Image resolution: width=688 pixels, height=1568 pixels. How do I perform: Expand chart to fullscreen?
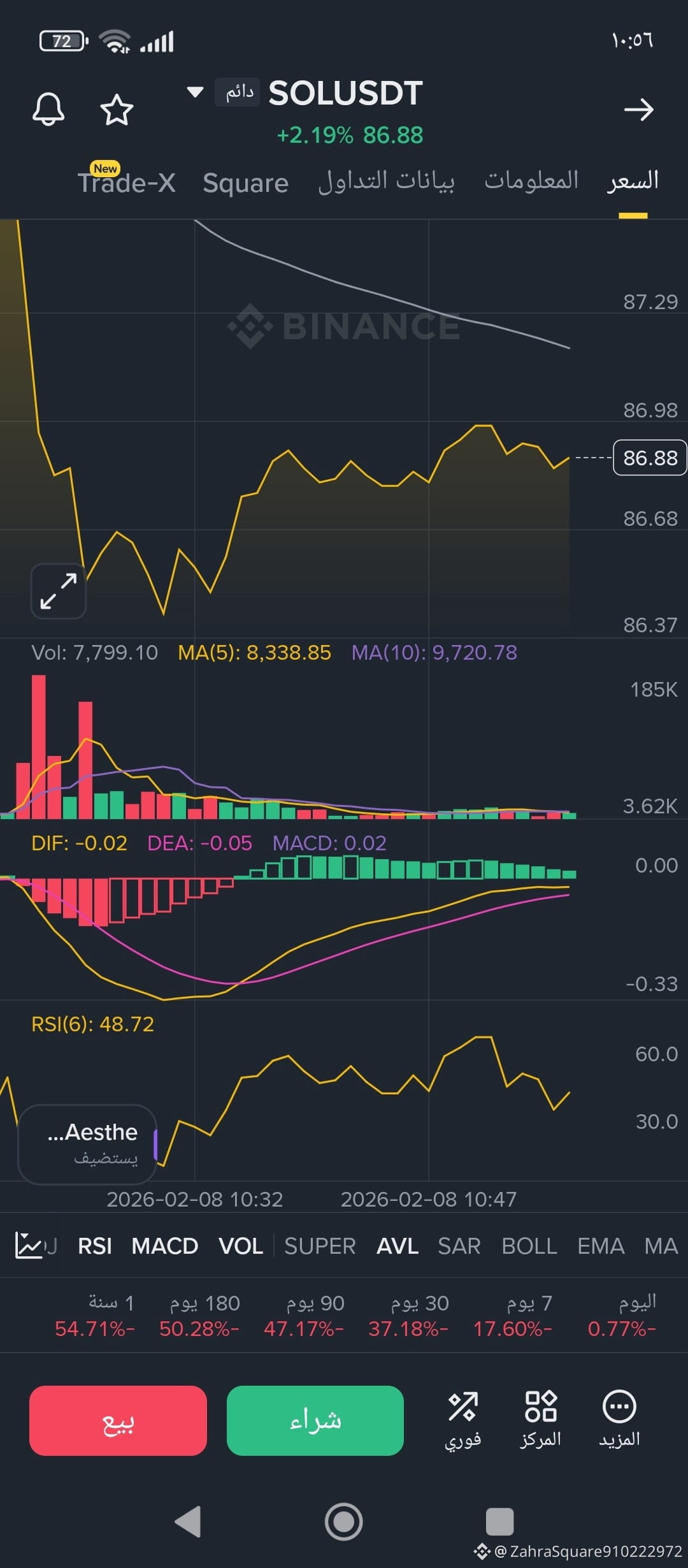click(59, 591)
